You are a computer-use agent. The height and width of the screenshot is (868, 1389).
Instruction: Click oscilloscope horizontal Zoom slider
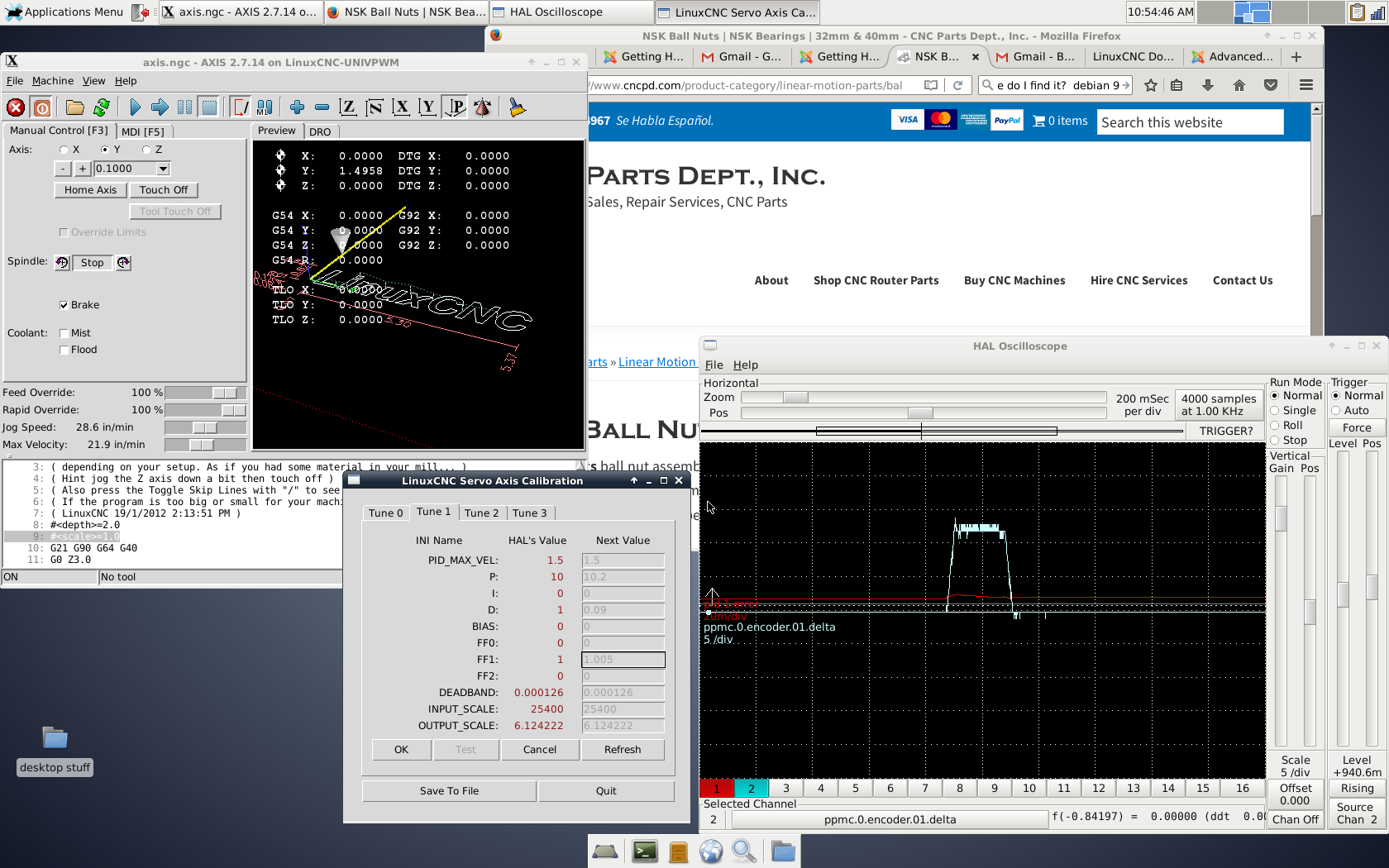click(x=924, y=398)
